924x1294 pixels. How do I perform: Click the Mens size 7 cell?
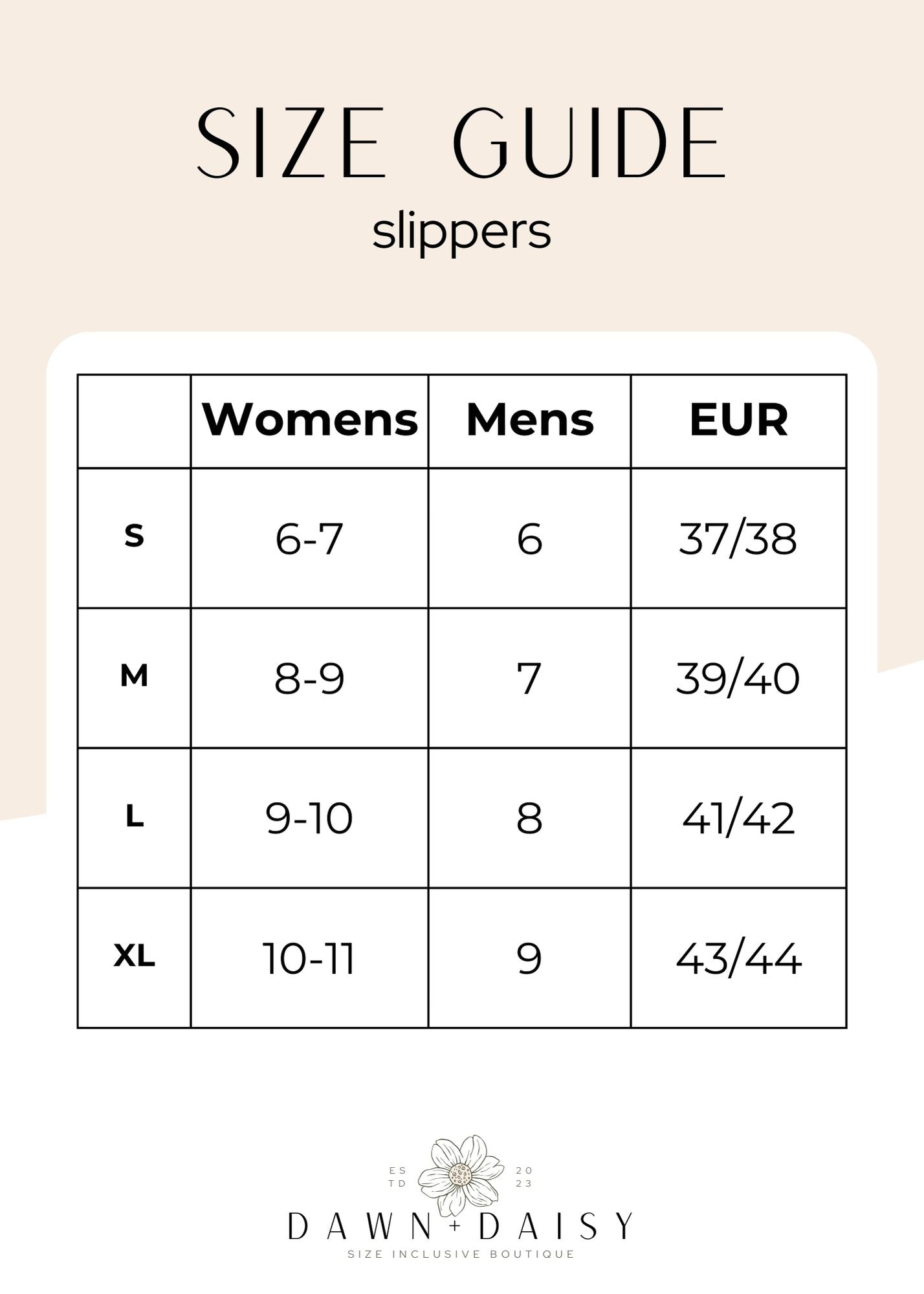point(529,679)
